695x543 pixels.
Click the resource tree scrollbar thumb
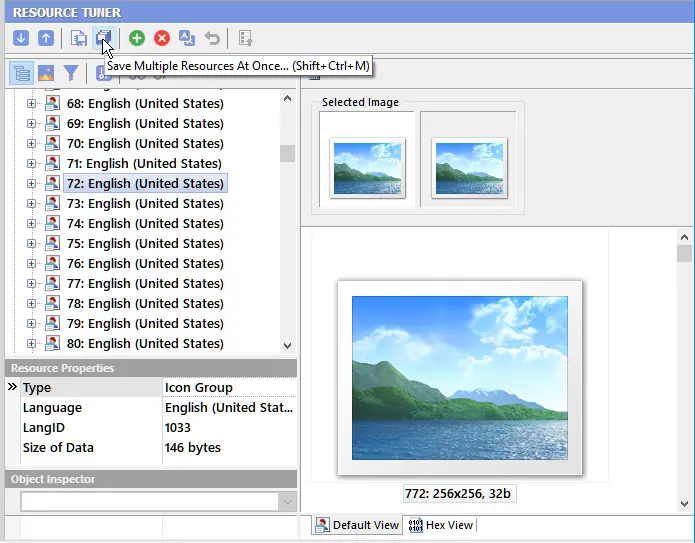[287, 153]
